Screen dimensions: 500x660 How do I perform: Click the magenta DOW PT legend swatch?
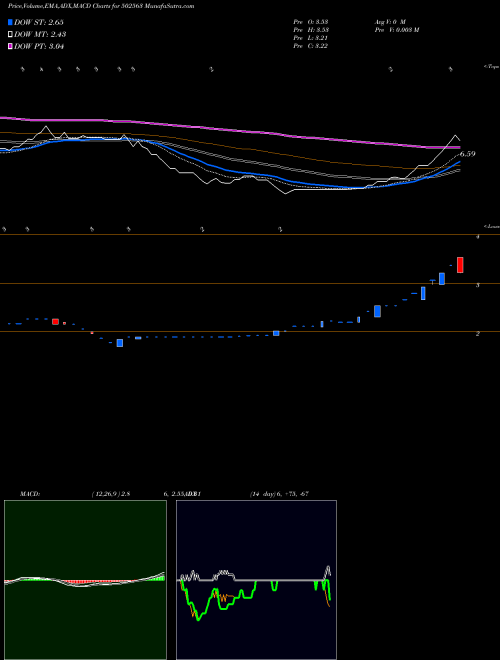click(10, 47)
